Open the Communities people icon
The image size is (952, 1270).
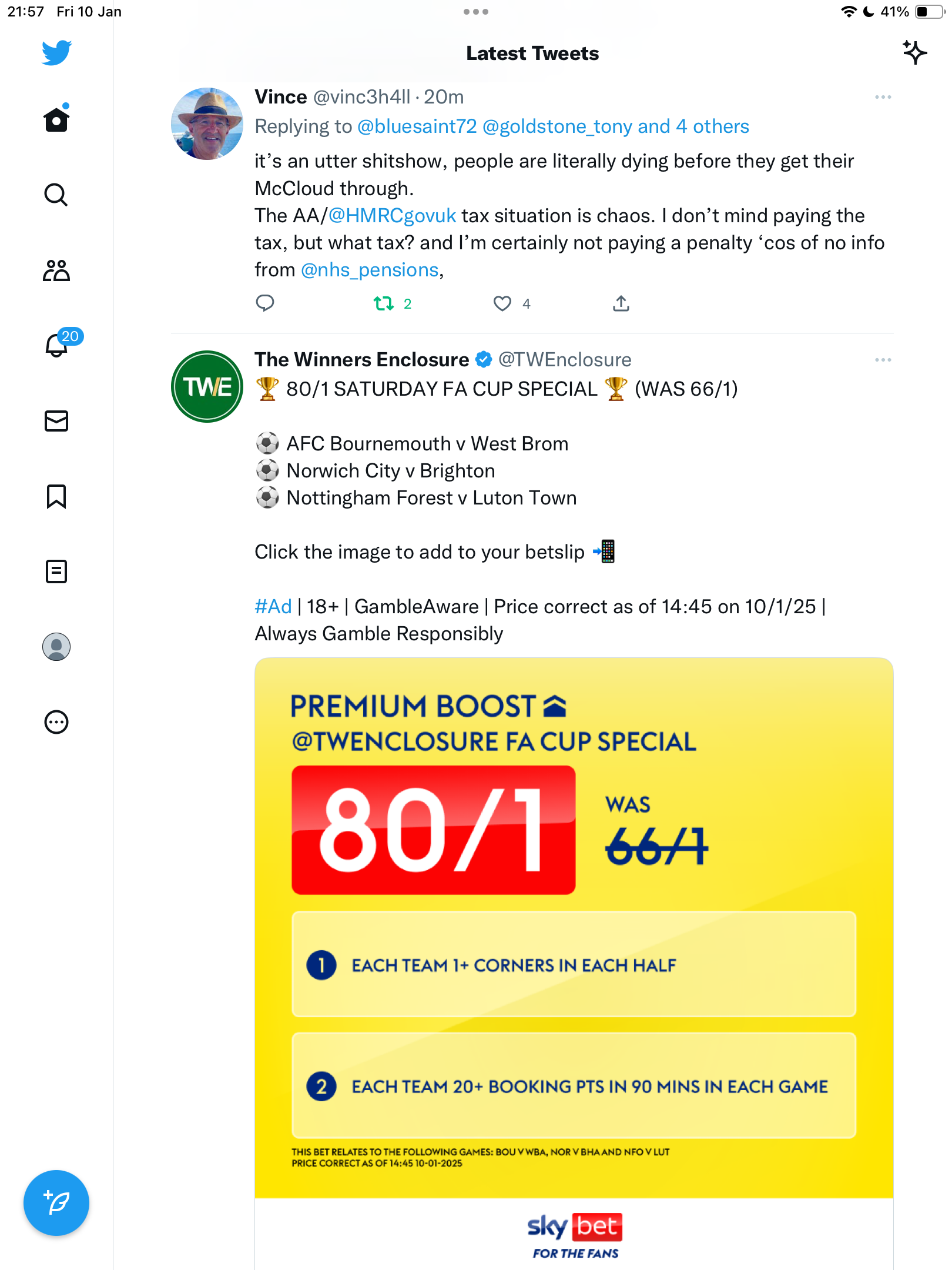pos(56,270)
